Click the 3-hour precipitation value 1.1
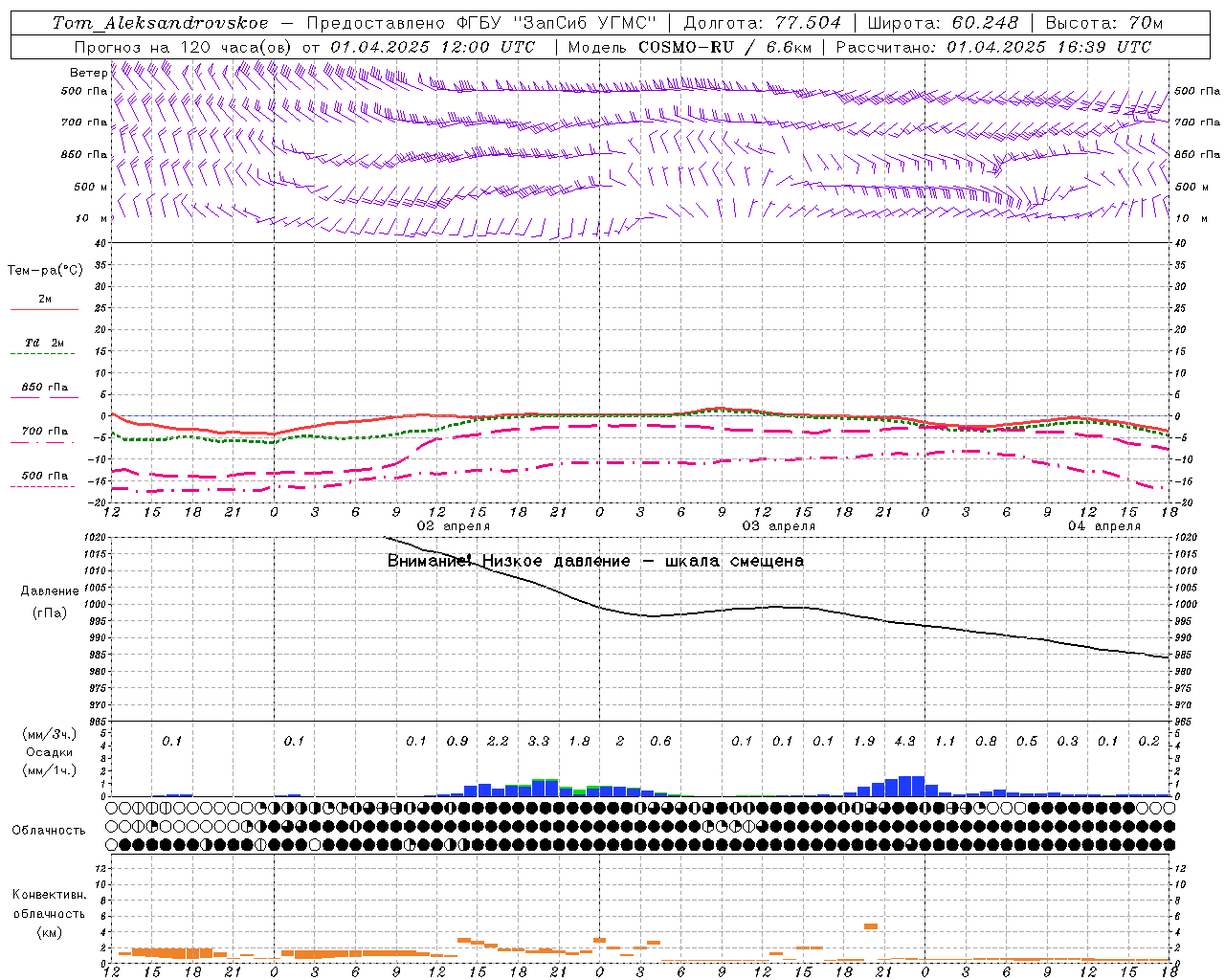 point(946,741)
